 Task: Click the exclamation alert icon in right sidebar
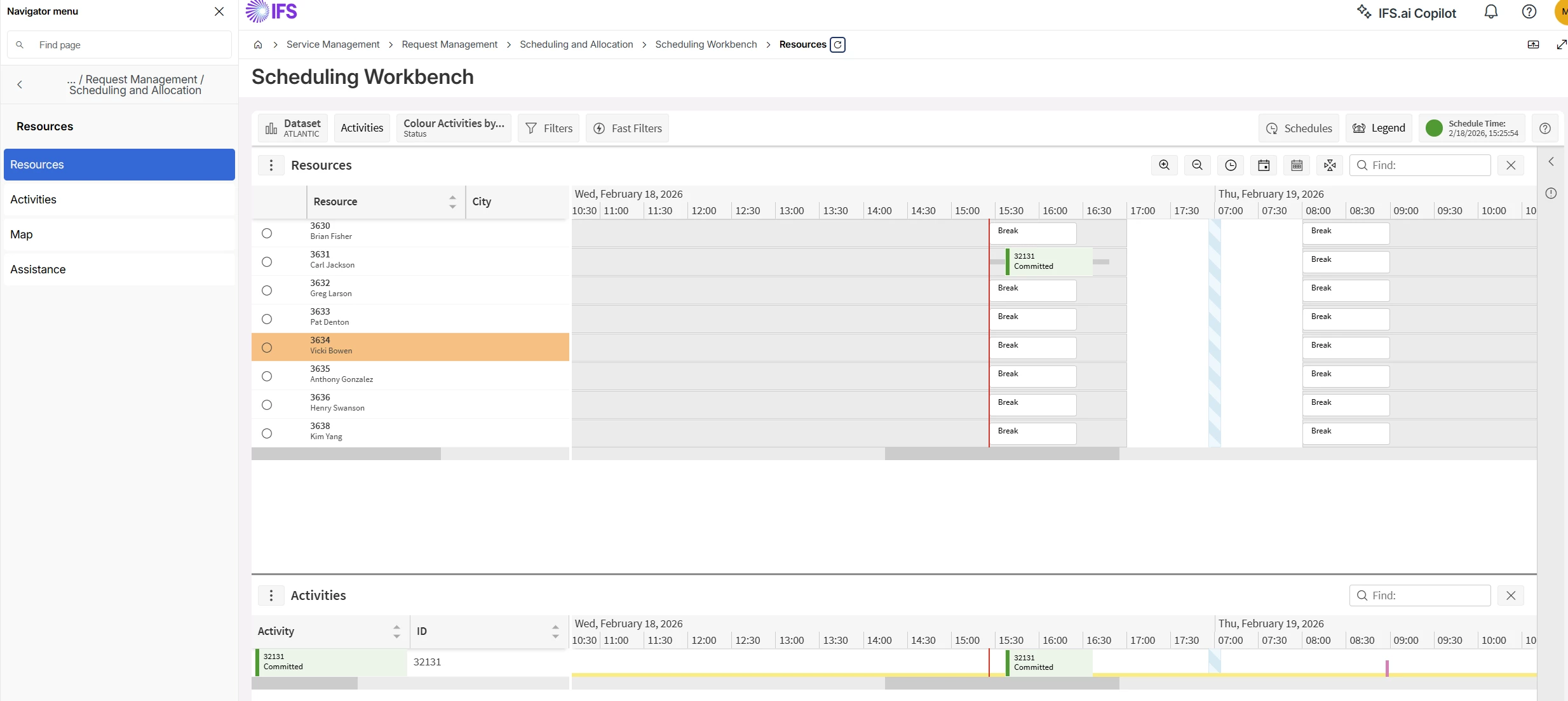pos(1551,193)
